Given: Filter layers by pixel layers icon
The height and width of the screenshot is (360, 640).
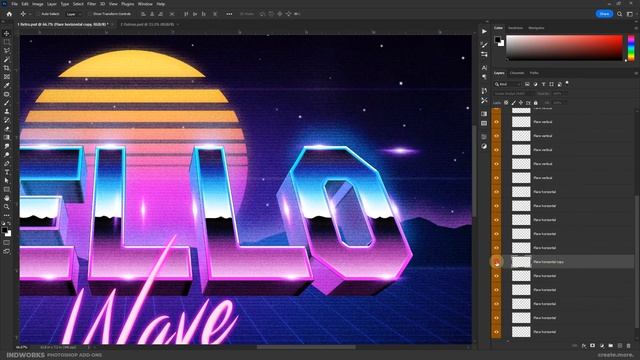Looking at the screenshot, I should click(527, 84).
